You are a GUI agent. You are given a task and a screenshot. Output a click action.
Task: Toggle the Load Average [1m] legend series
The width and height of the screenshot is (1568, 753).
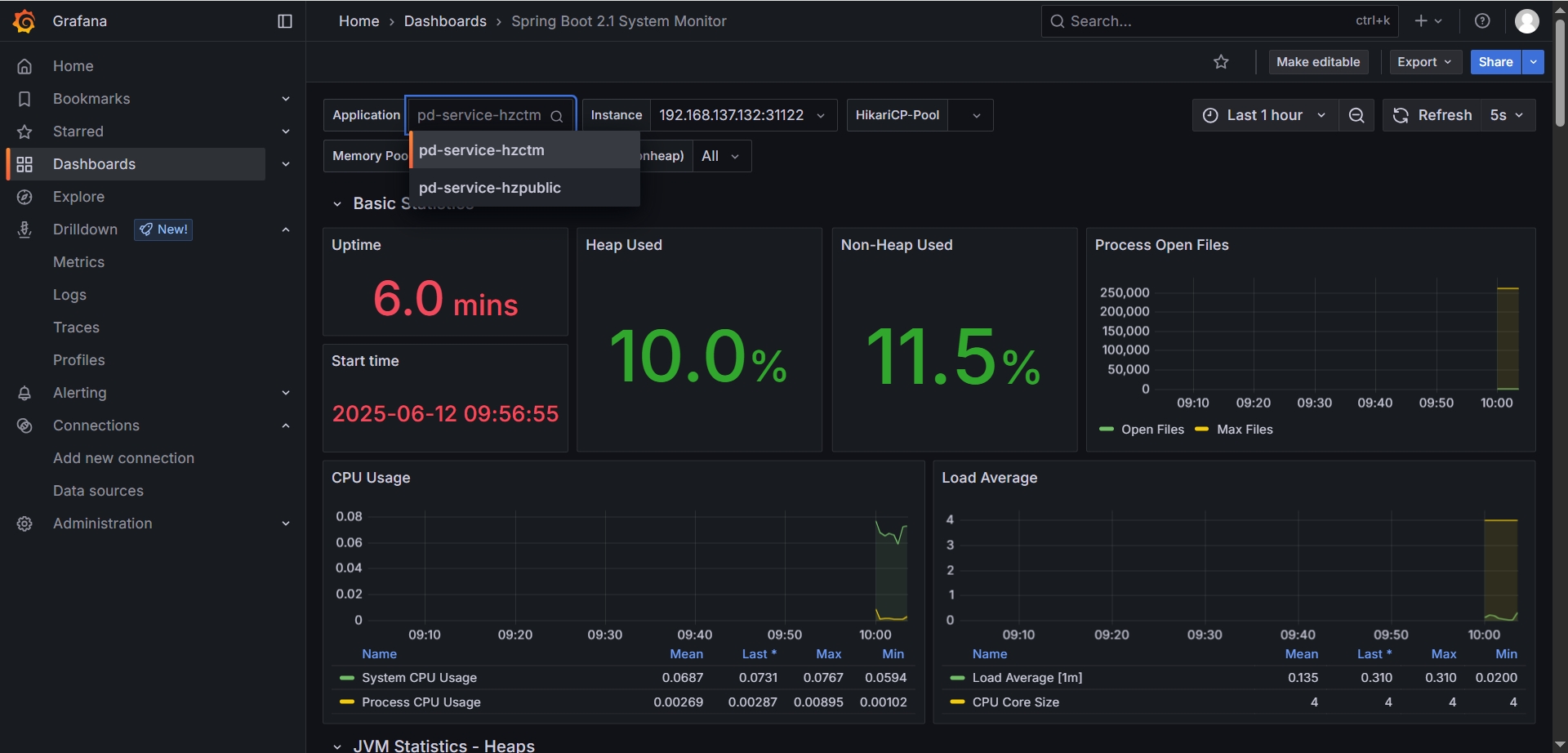pyautogui.click(x=1027, y=678)
